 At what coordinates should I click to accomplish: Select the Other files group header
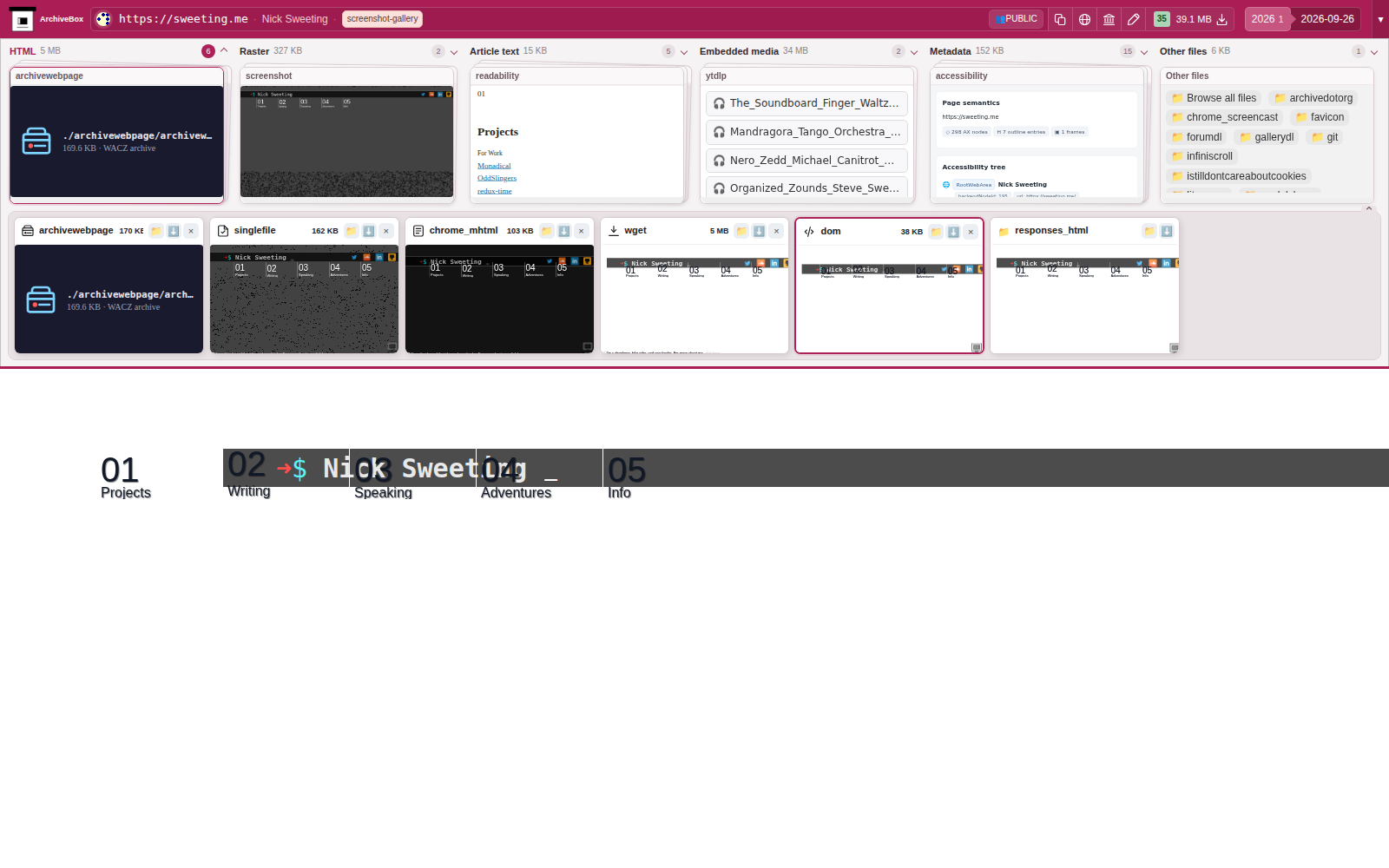coord(1182,51)
